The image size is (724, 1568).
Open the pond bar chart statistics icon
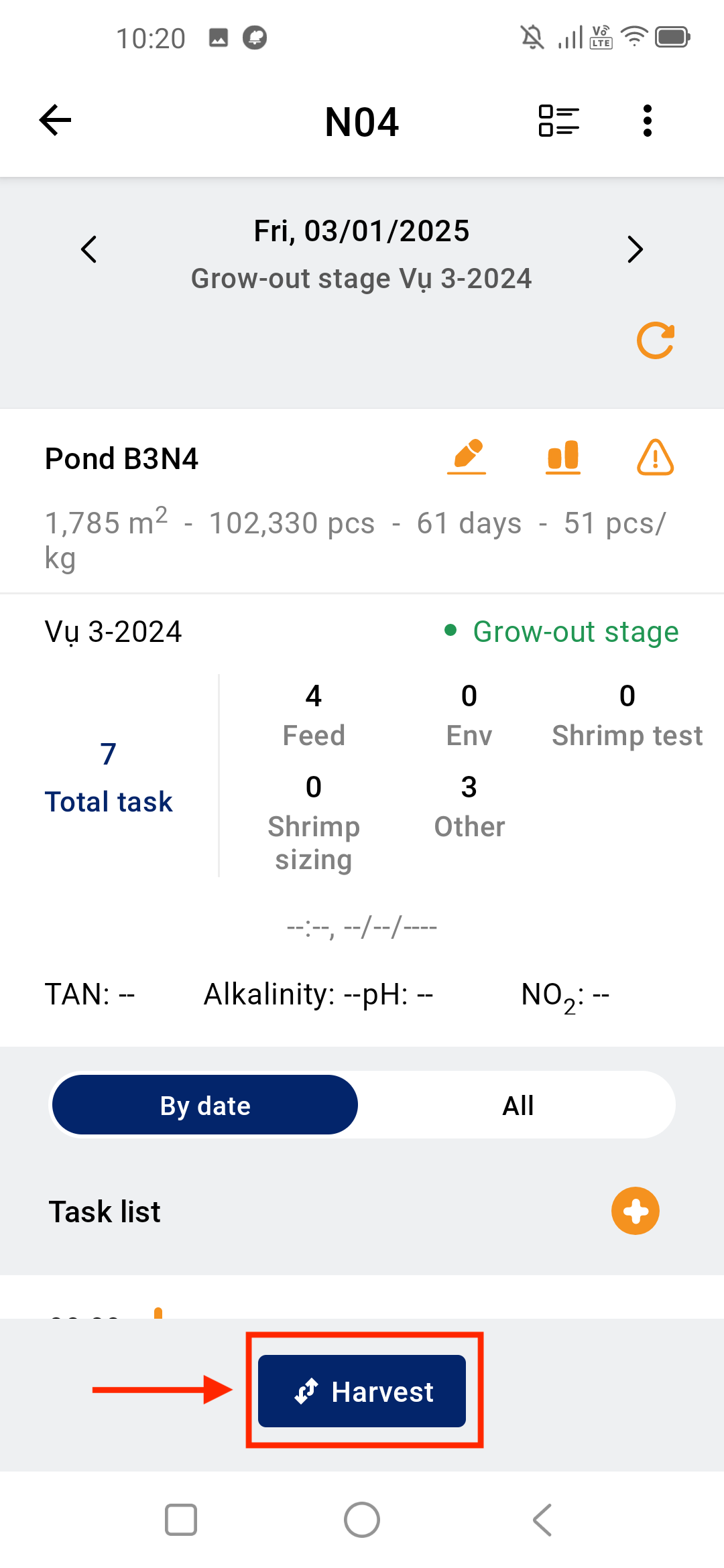pos(563,457)
